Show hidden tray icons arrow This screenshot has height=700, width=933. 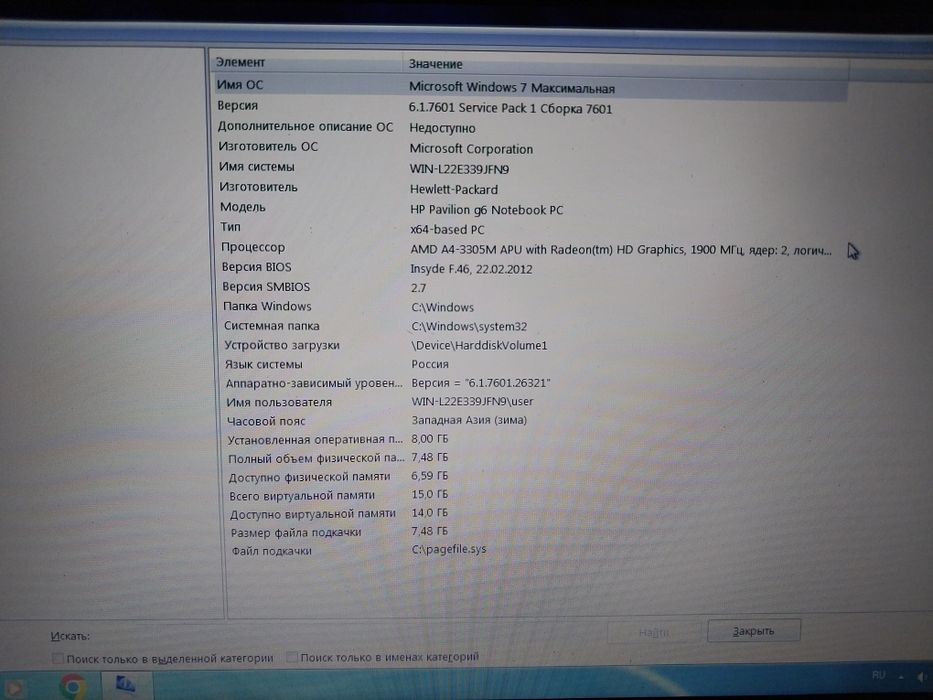tap(901, 677)
